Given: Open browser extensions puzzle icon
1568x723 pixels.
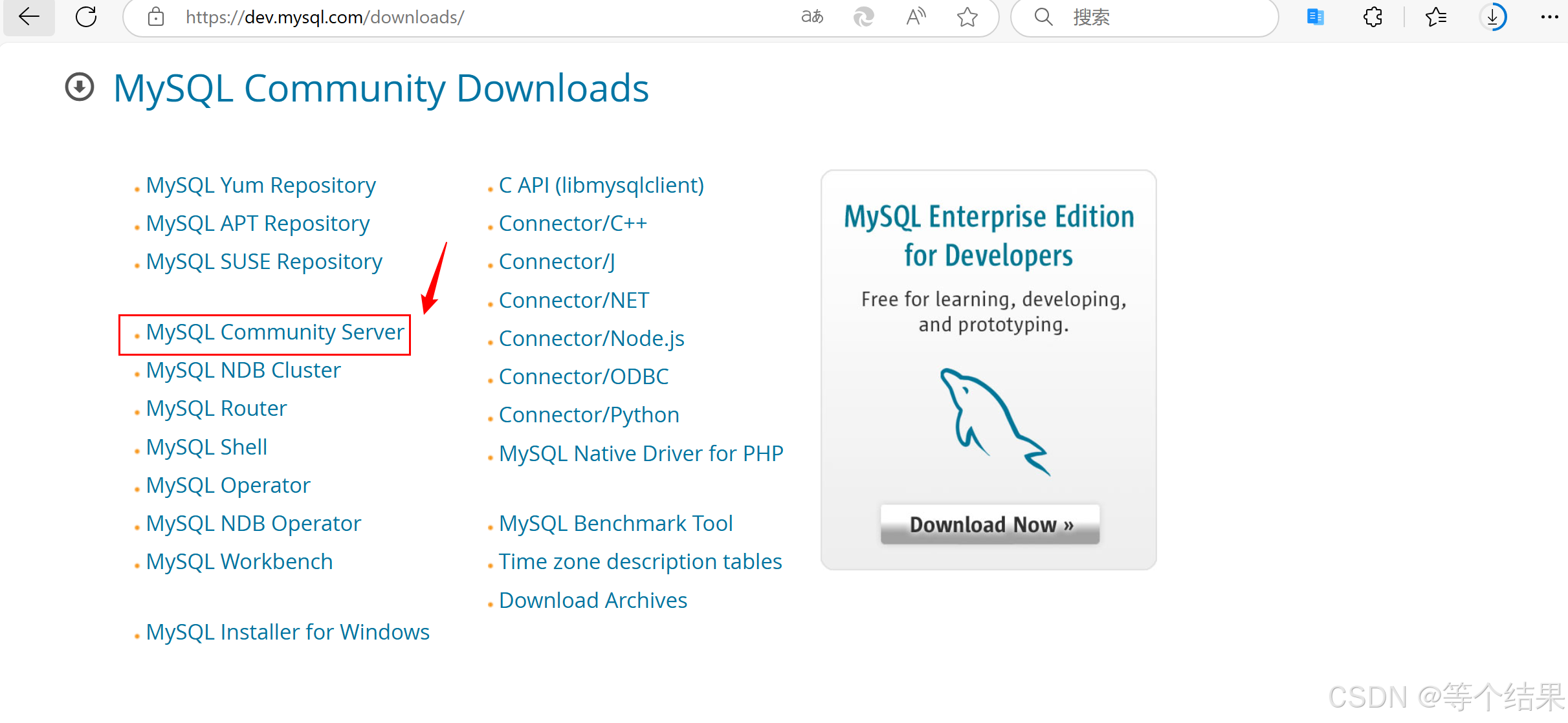Looking at the screenshot, I should click(1373, 17).
